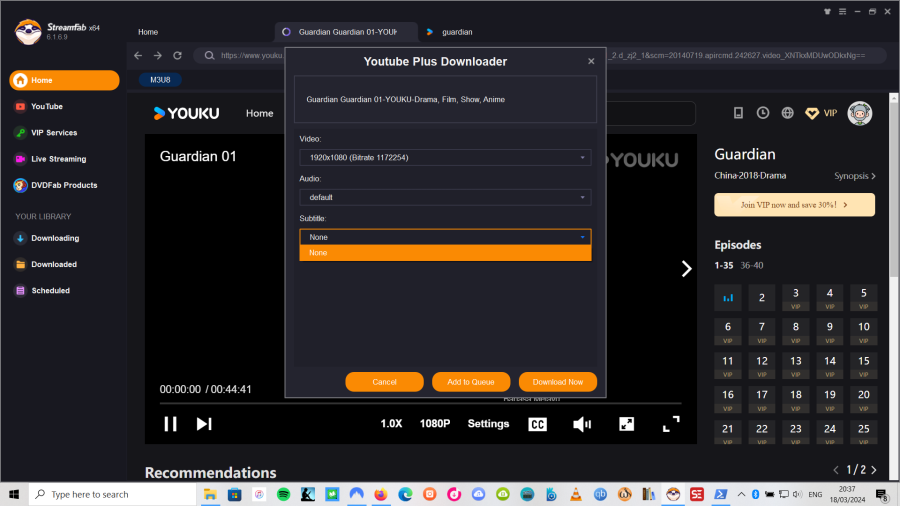Open the Audio default dropdown

445,197
